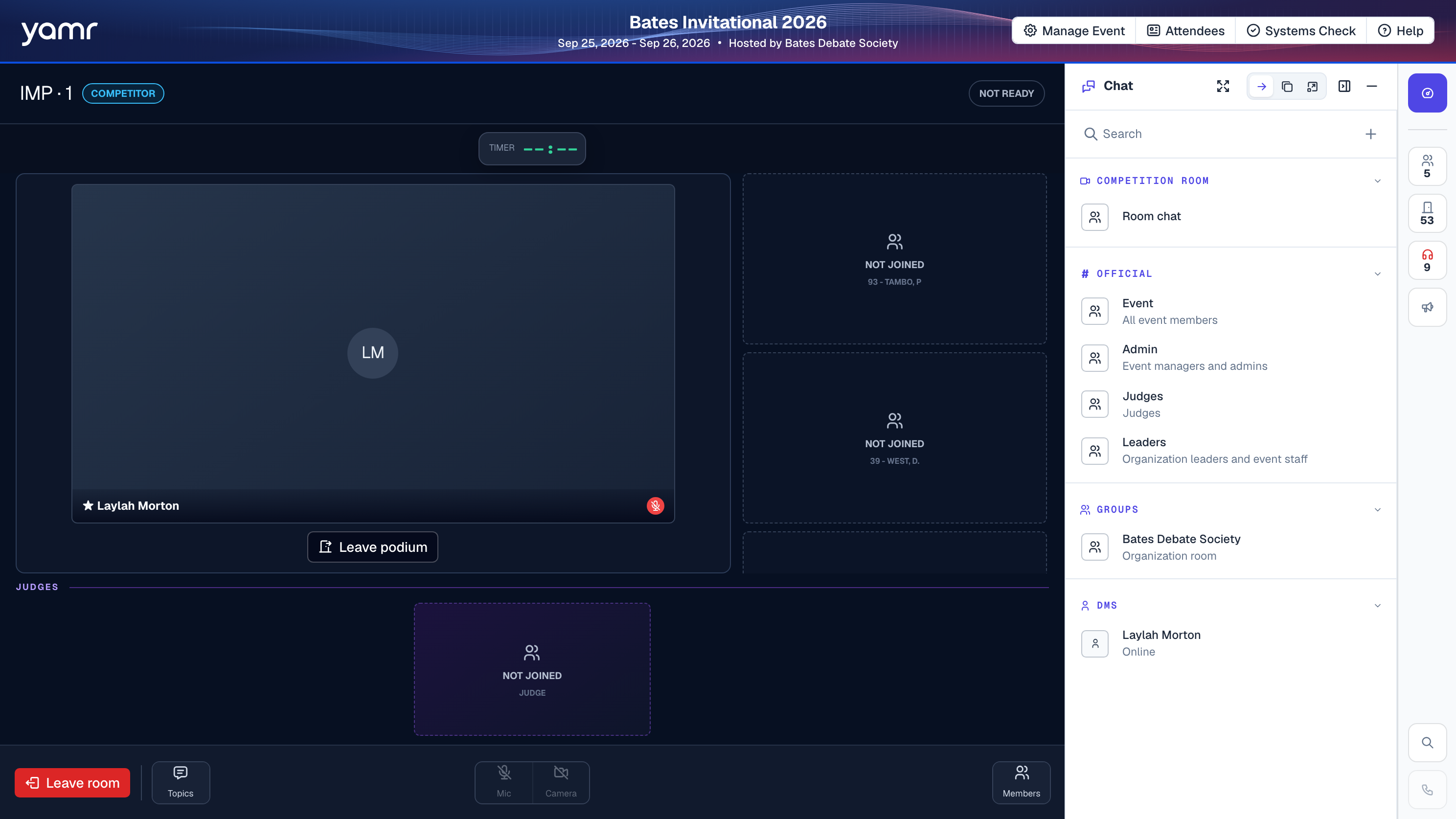Open the rooms count 53 sidebar button

(x=1427, y=214)
